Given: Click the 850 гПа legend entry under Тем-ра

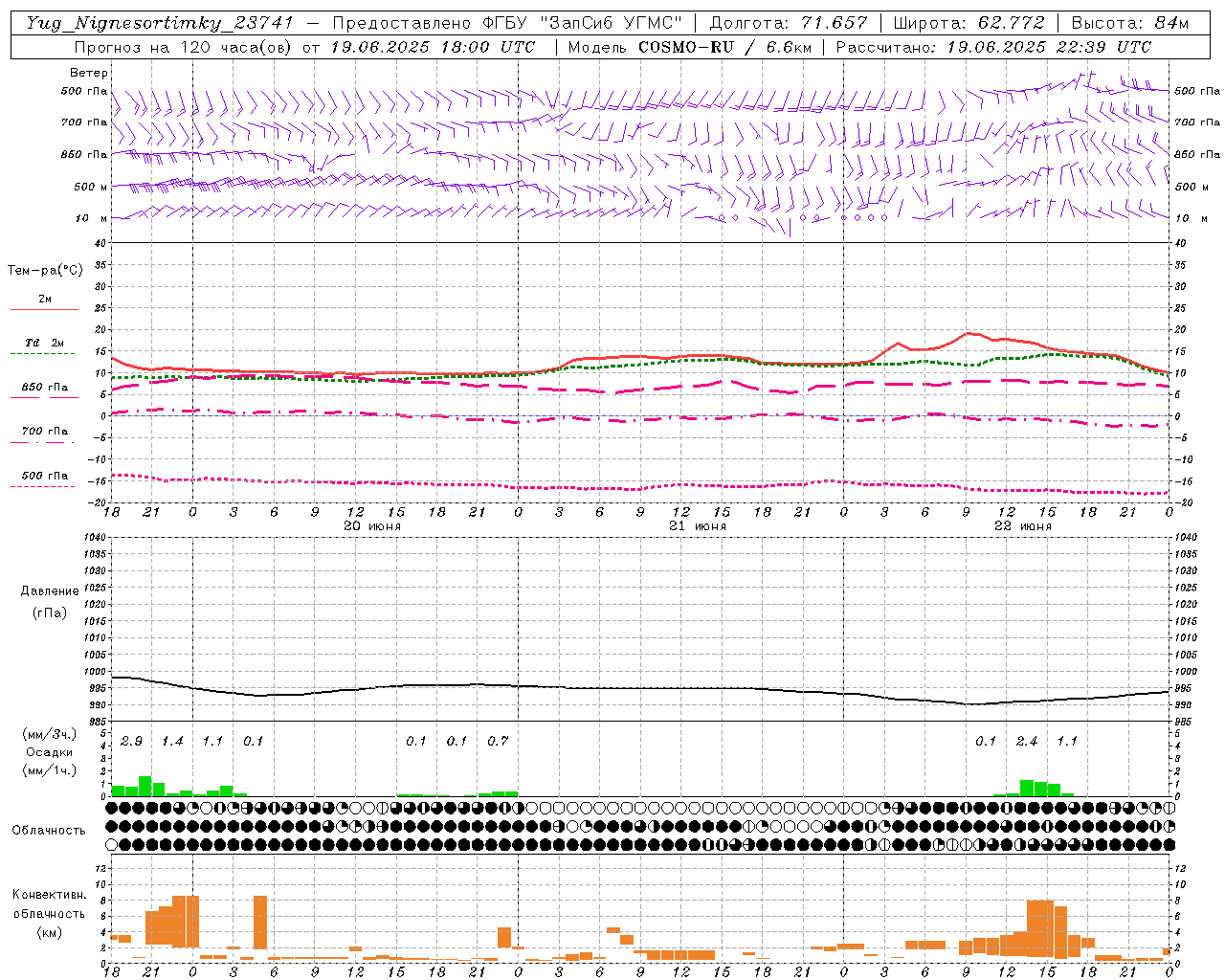Looking at the screenshot, I should coord(44,388).
